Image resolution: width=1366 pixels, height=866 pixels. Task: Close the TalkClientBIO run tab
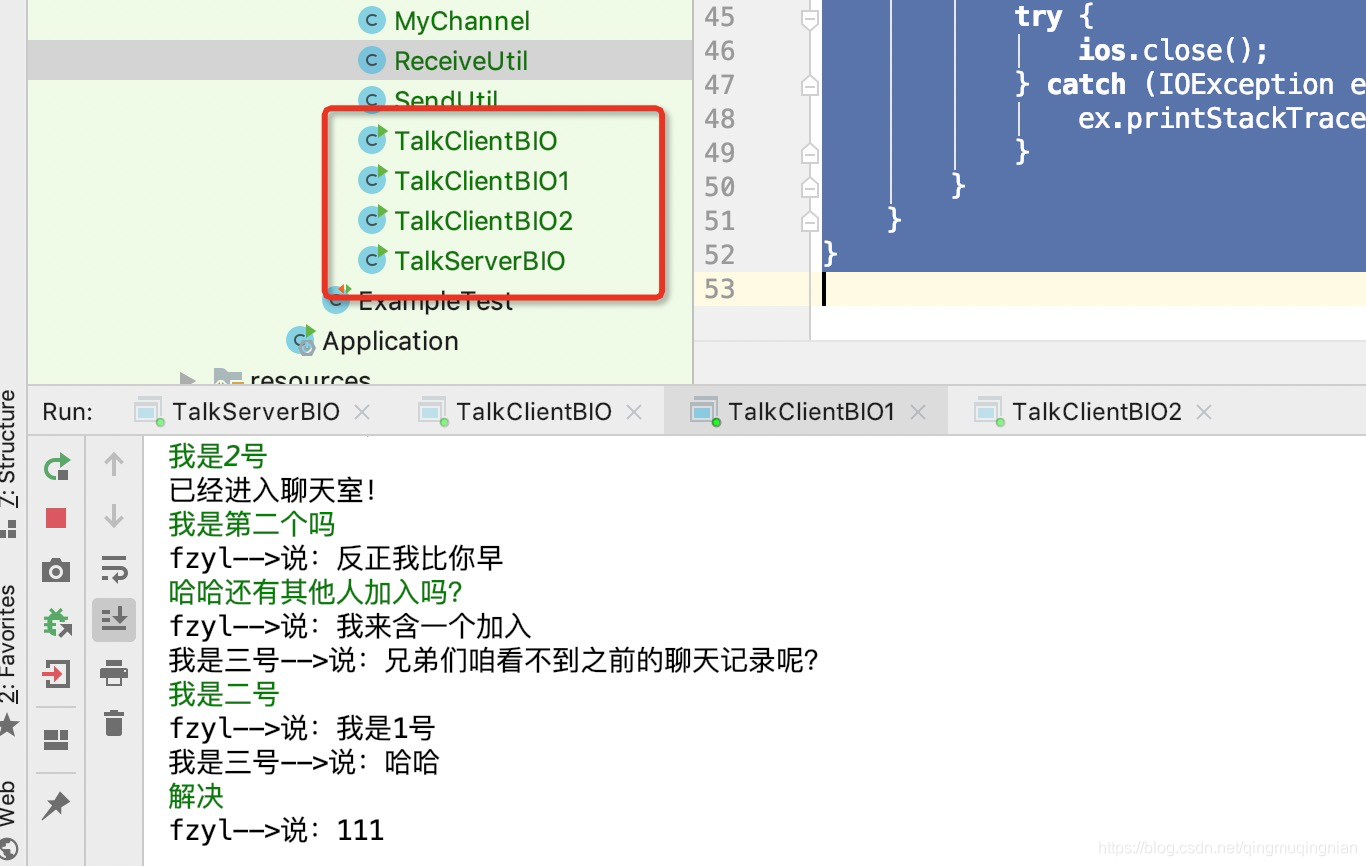click(x=634, y=412)
